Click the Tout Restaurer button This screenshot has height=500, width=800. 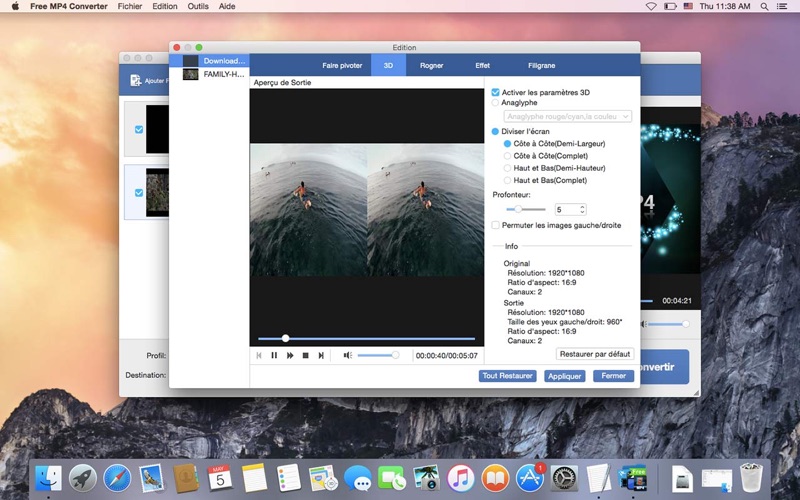coord(507,376)
